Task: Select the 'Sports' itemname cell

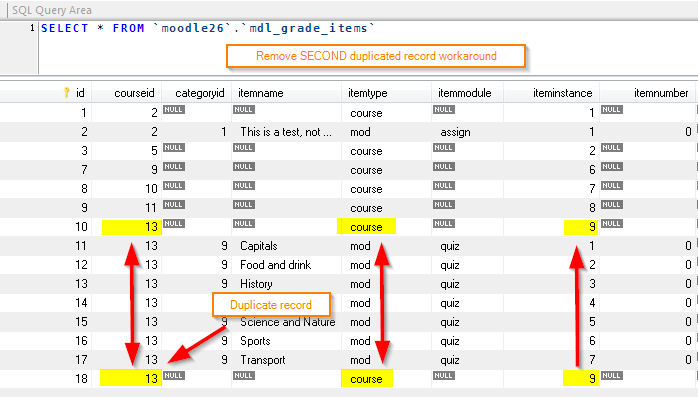Action: (255, 341)
